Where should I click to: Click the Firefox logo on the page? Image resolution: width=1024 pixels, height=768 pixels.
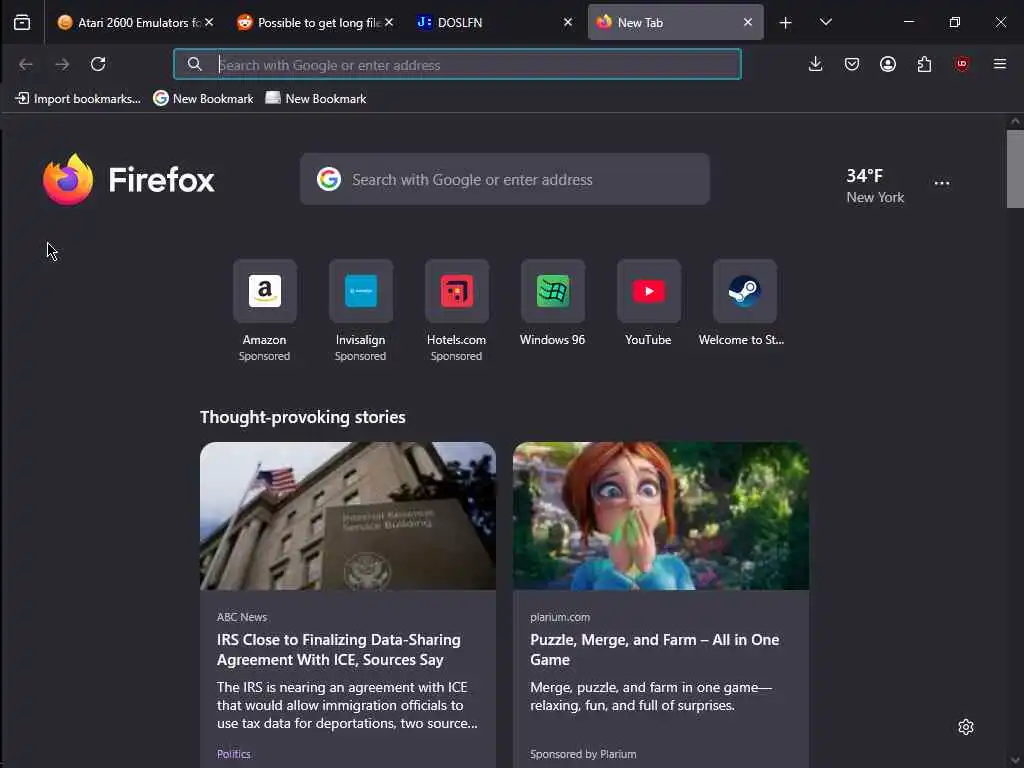(x=128, y=180)
